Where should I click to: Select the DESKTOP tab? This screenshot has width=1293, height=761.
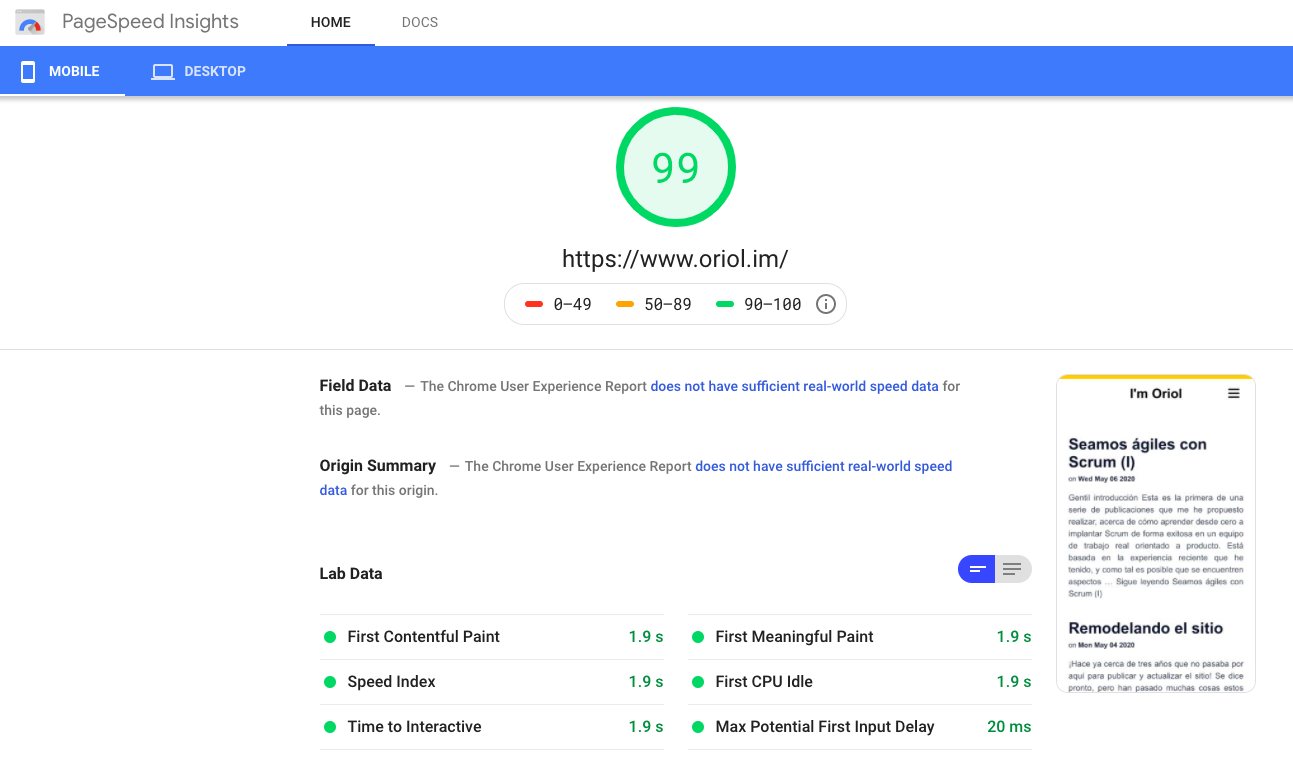coord(198,71)
